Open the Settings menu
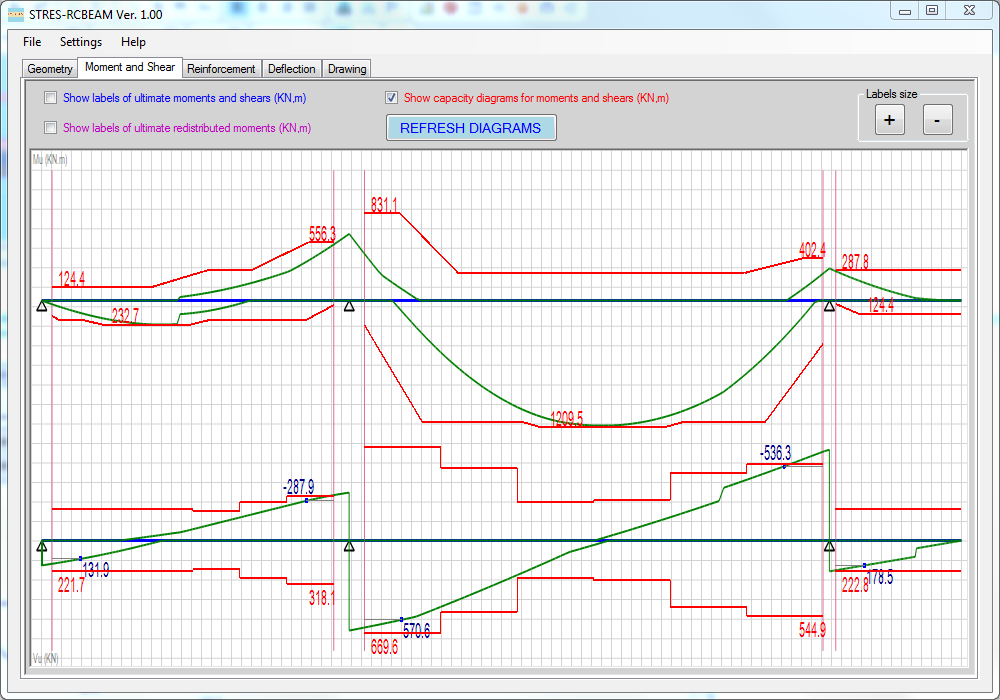1000x700 pixels. 81,42
